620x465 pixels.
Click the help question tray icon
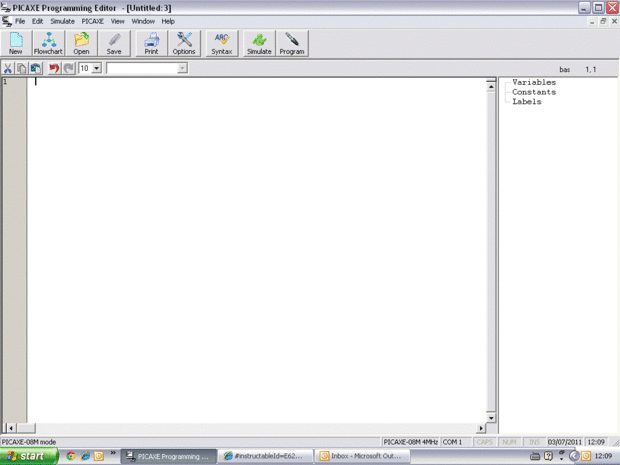point(548,456)
